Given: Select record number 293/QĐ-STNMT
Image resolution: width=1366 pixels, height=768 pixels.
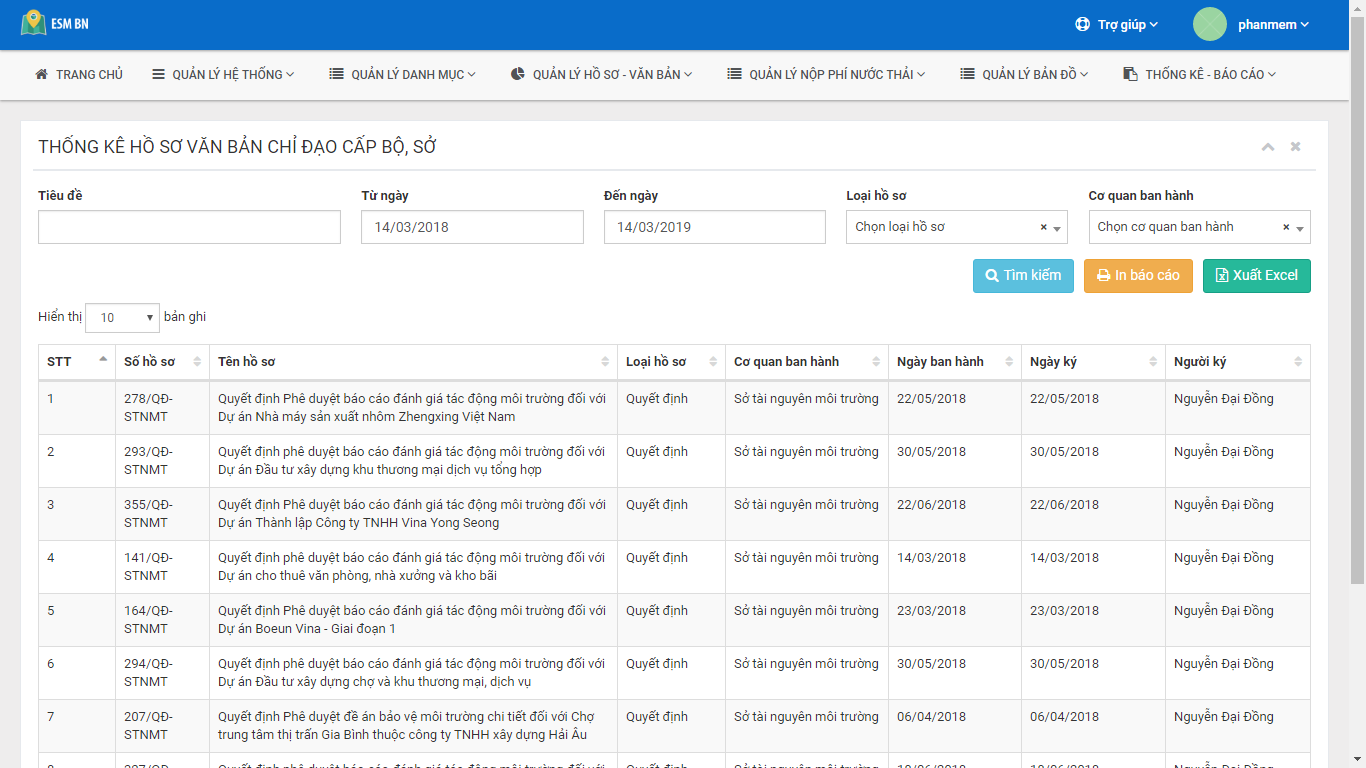Looking at the screenshot, I should click(x=148, y=461).
